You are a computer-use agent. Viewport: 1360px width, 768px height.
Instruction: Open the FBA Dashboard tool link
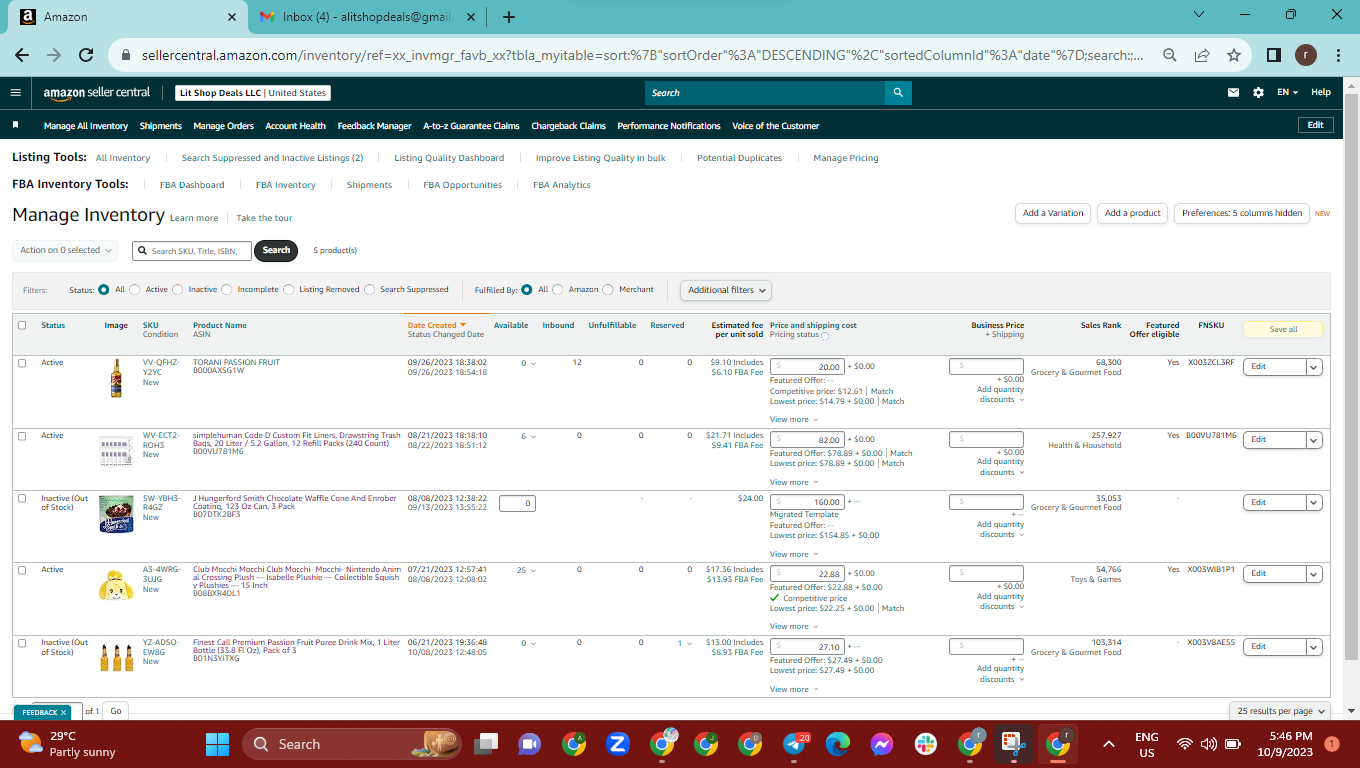(192, 185)
